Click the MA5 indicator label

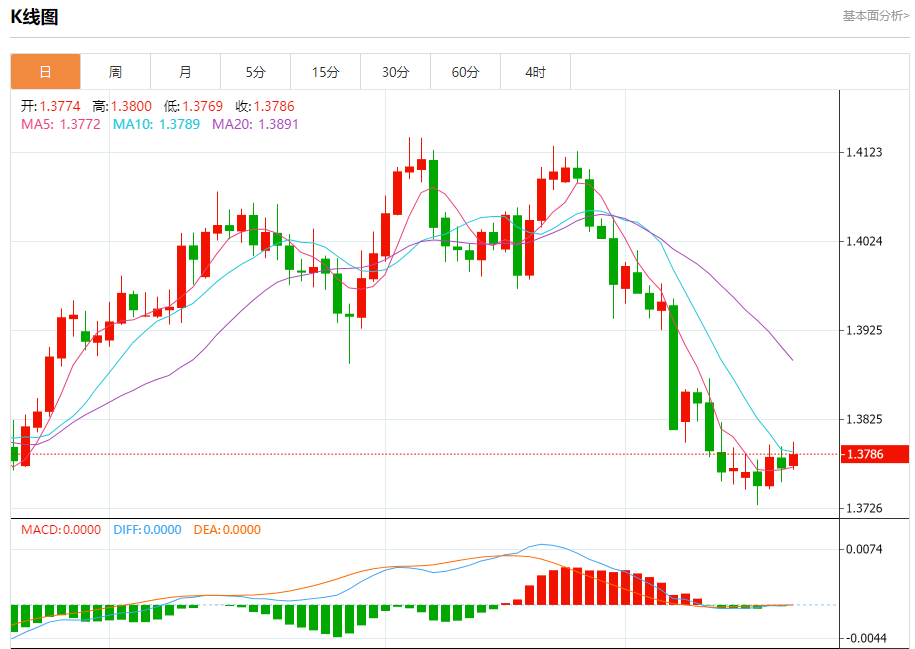click(x=61, y=124)
